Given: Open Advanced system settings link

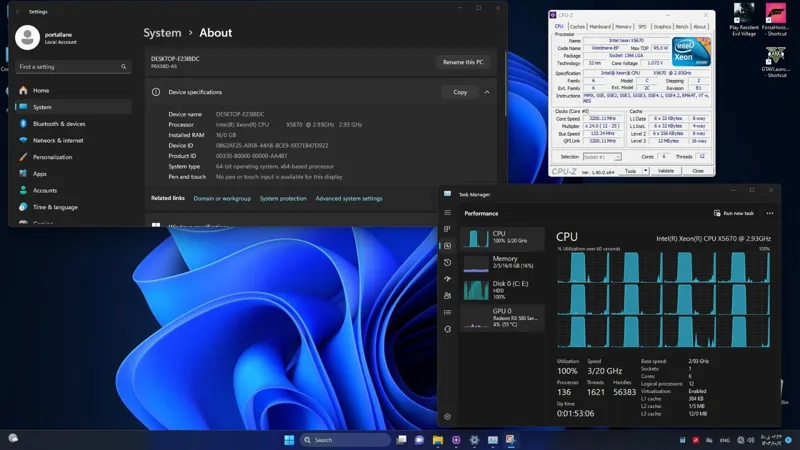Looking at the screenshot, I should [348, 198].
